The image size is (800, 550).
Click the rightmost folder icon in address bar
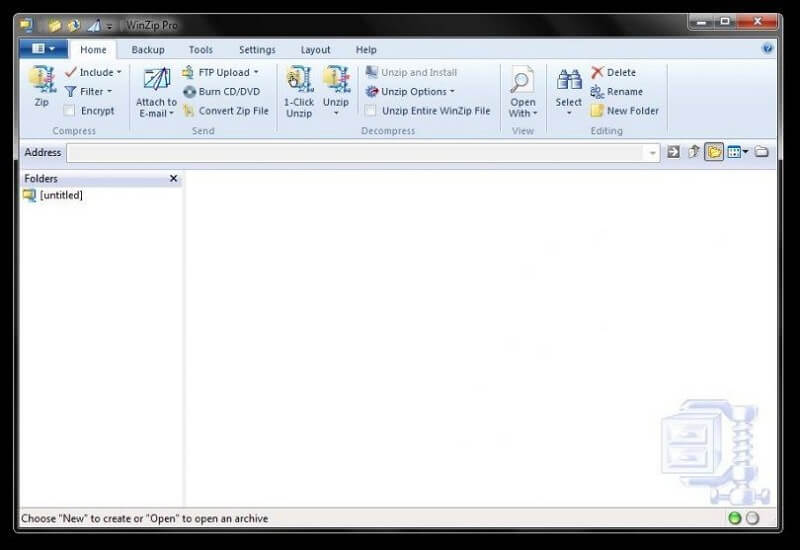(x=762, y=152)
